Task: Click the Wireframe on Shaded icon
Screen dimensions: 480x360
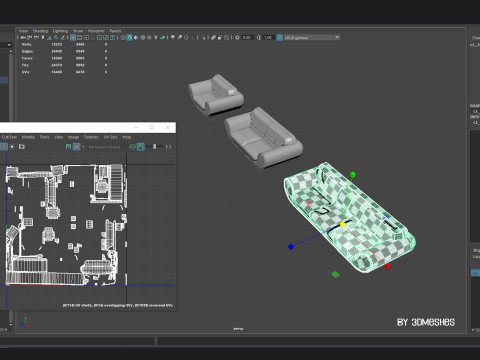Action: click(x=143, y=38)
